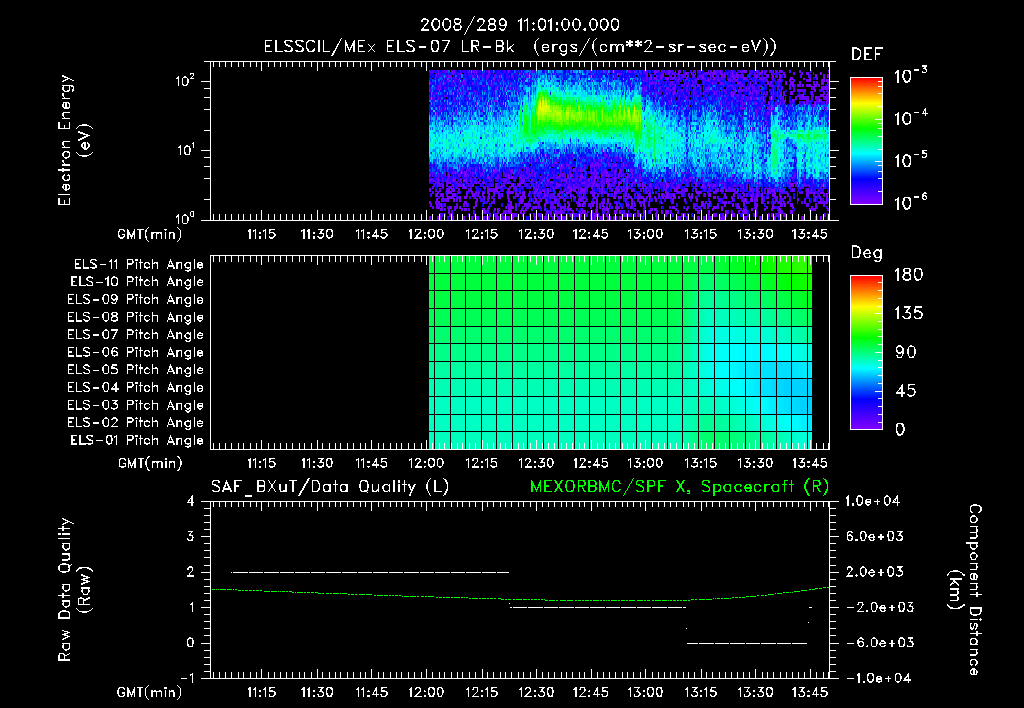Viewport: 1024px width, 708px height.
Task: Click the Deg color bar label
Action: (x=867, y=253)
